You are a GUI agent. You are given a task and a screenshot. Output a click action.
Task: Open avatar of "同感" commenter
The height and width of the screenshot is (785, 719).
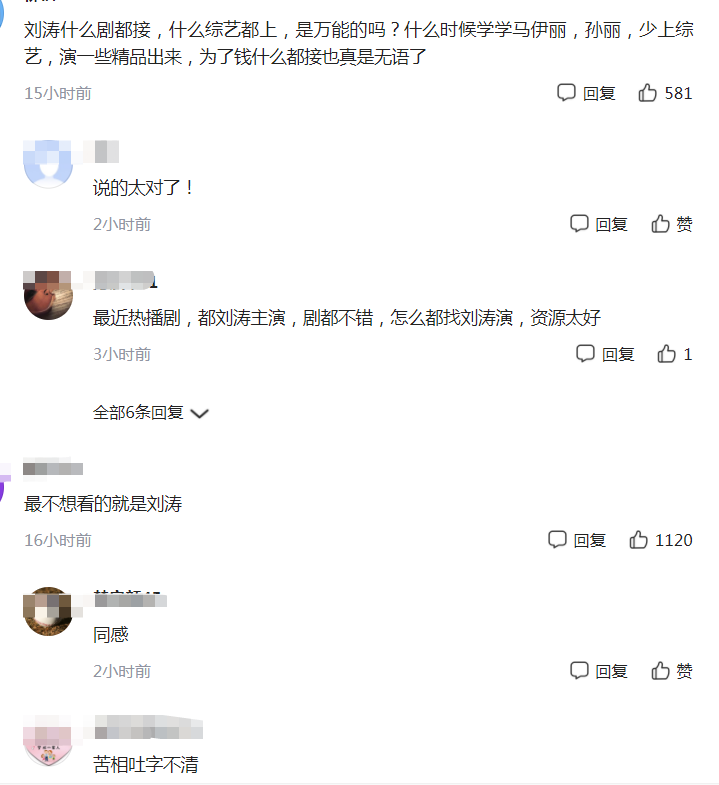(48, 611)
